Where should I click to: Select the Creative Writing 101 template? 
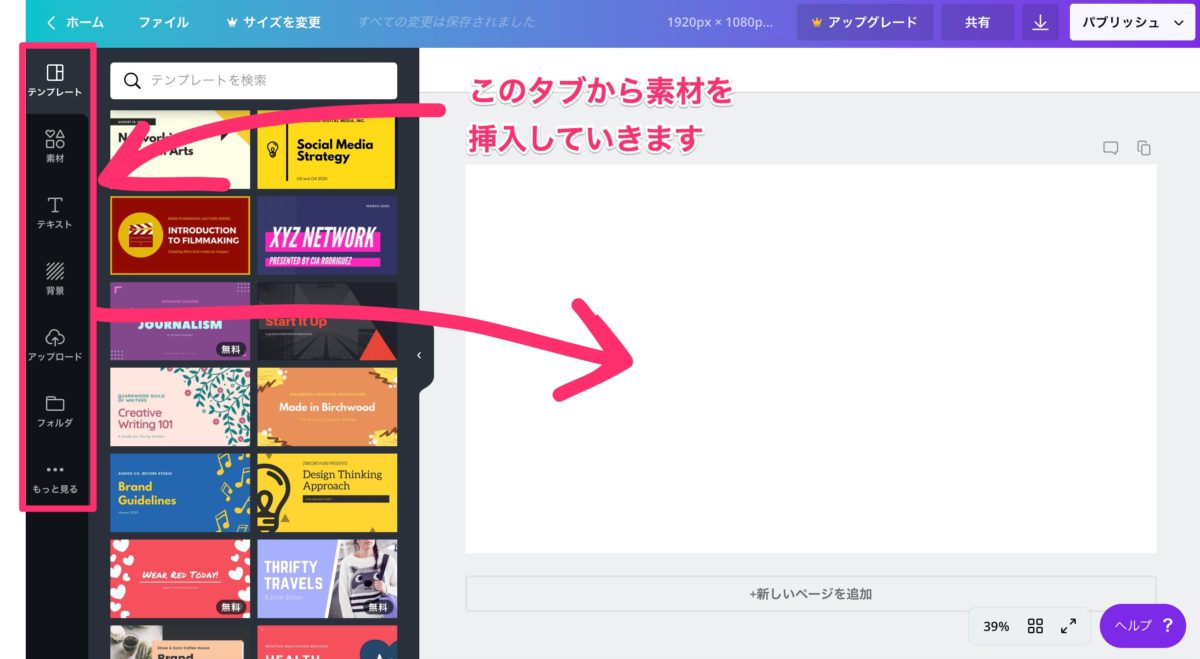tap(180, 407)
